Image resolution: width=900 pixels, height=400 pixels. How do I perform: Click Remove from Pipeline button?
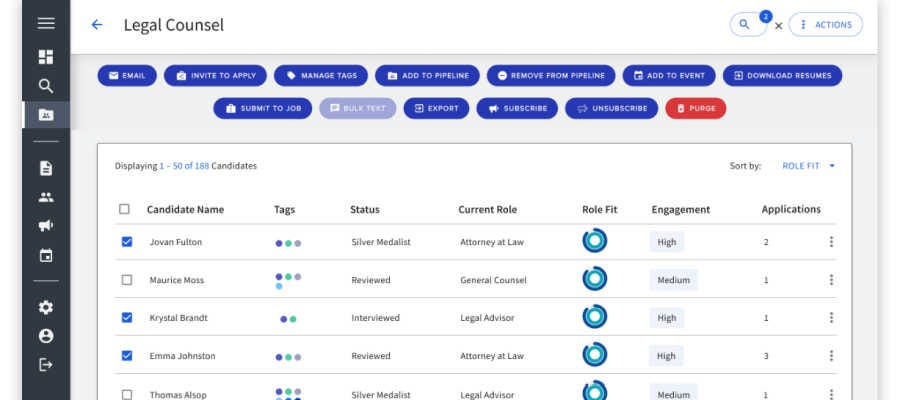[551, 76]
